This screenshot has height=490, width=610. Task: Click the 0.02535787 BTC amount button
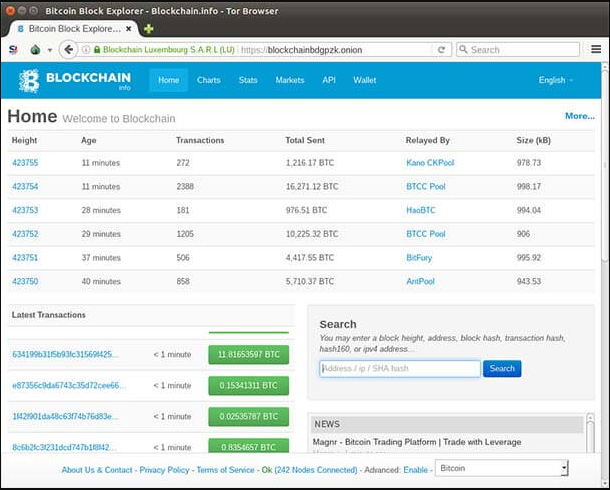tap(249, 416)
